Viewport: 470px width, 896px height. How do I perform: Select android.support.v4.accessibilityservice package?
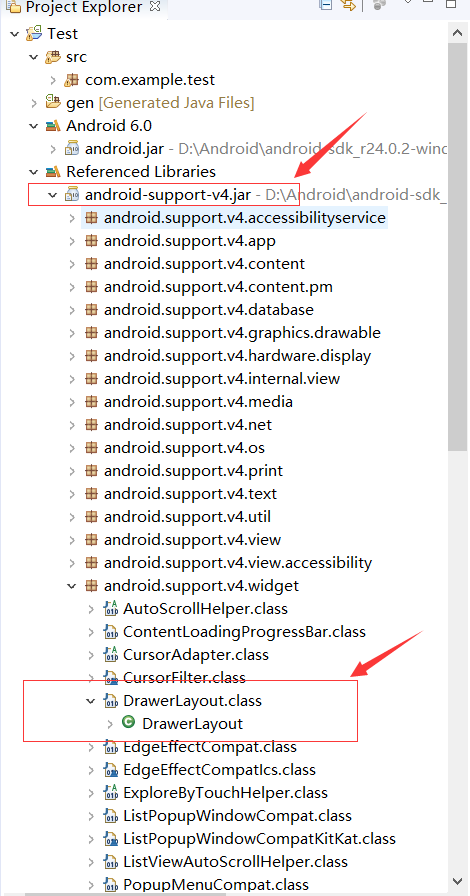(245, 218)
